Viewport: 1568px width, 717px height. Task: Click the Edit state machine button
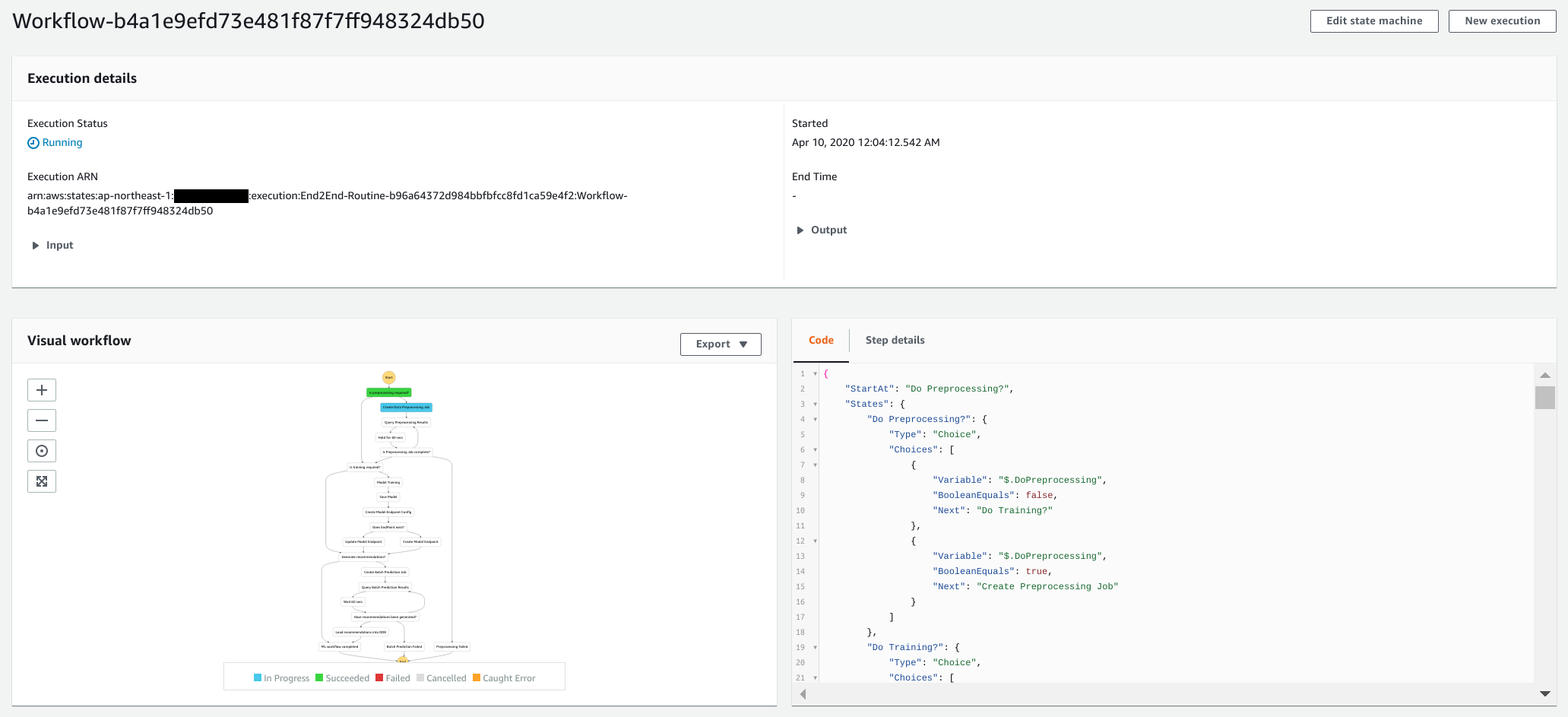[1373, 21]
